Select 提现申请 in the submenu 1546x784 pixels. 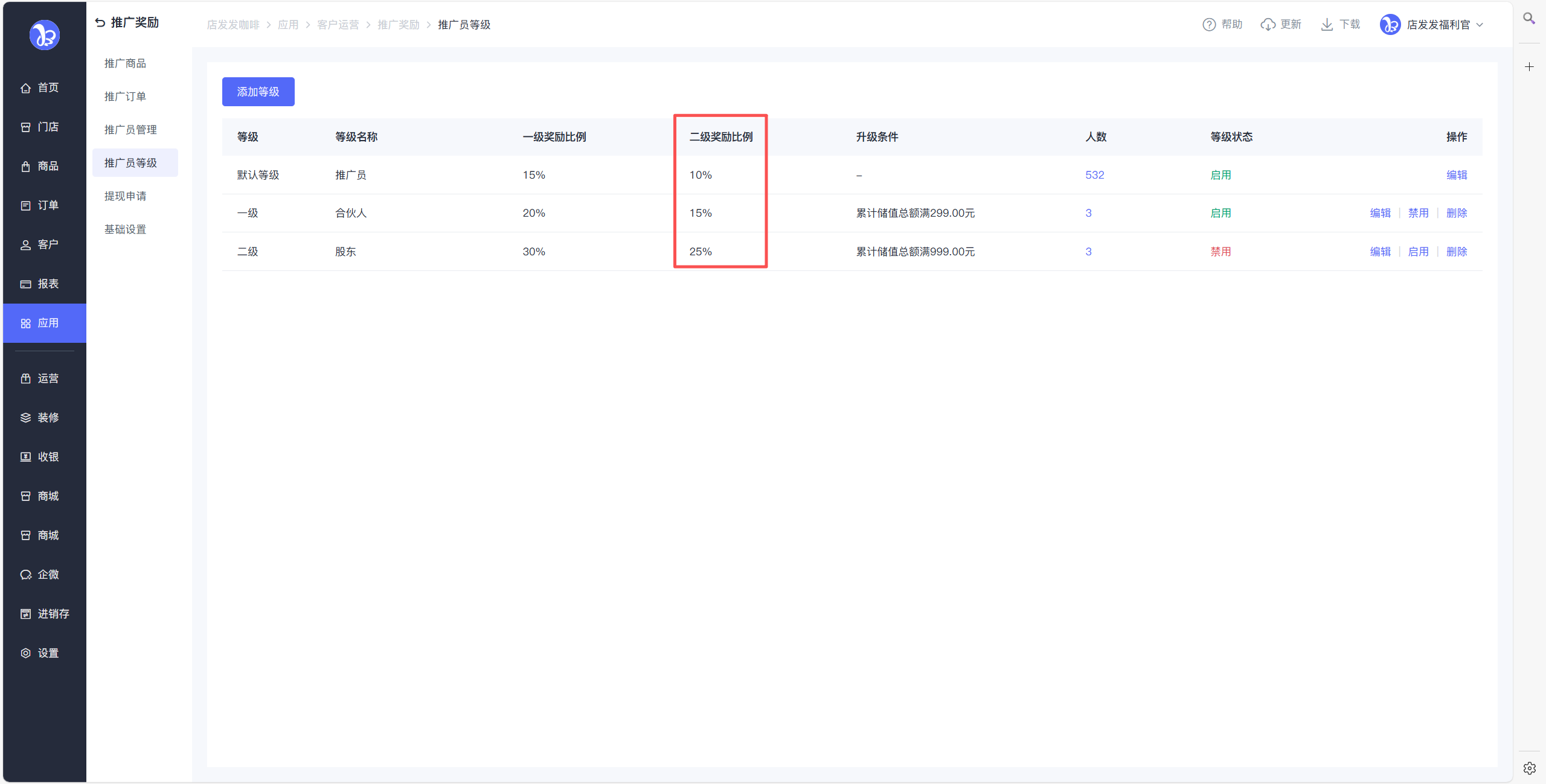(x=125, y=196)
